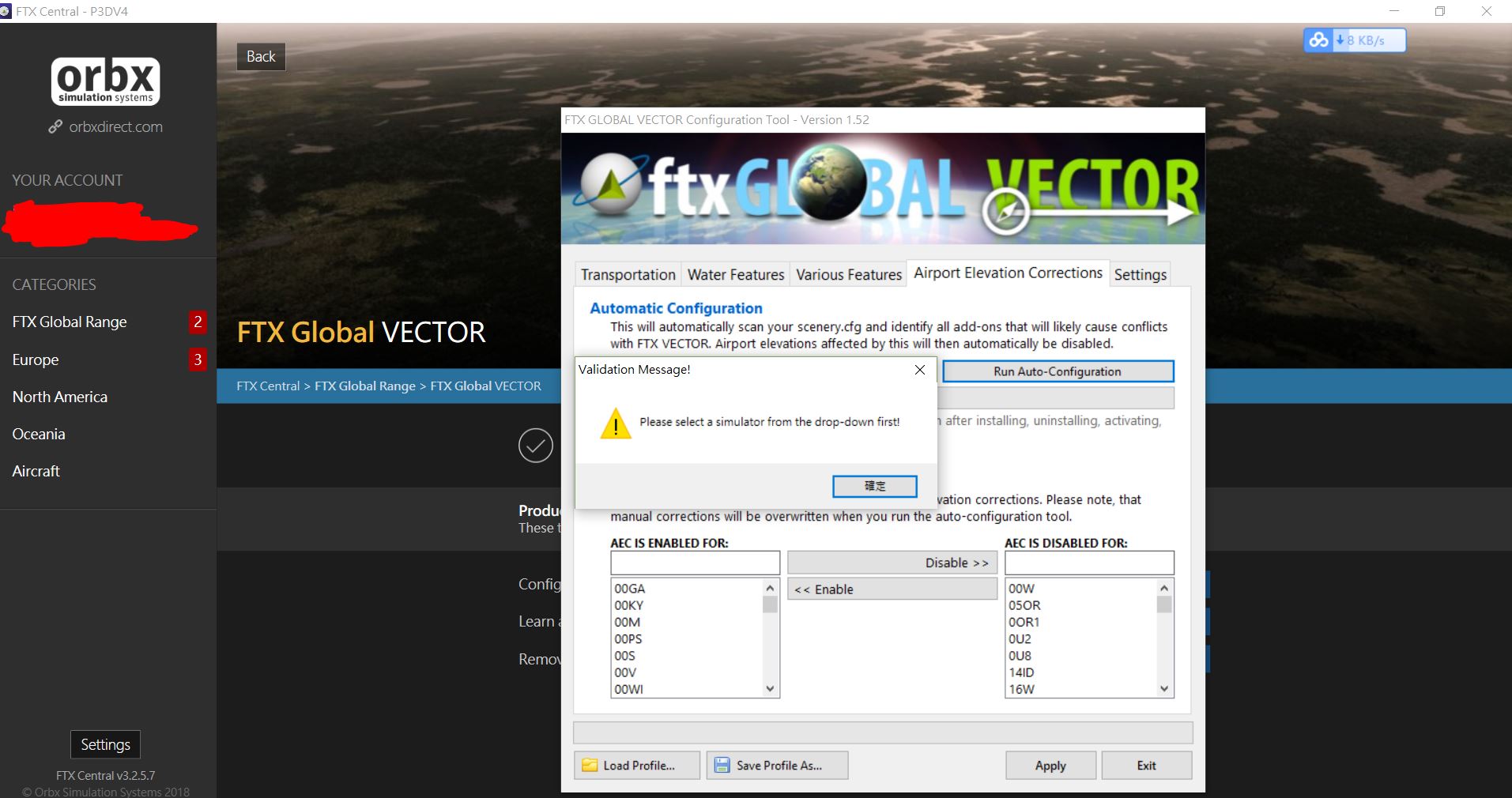
Task: Open the Settings tab of the configuration tool
Action: coord(1139,275)
